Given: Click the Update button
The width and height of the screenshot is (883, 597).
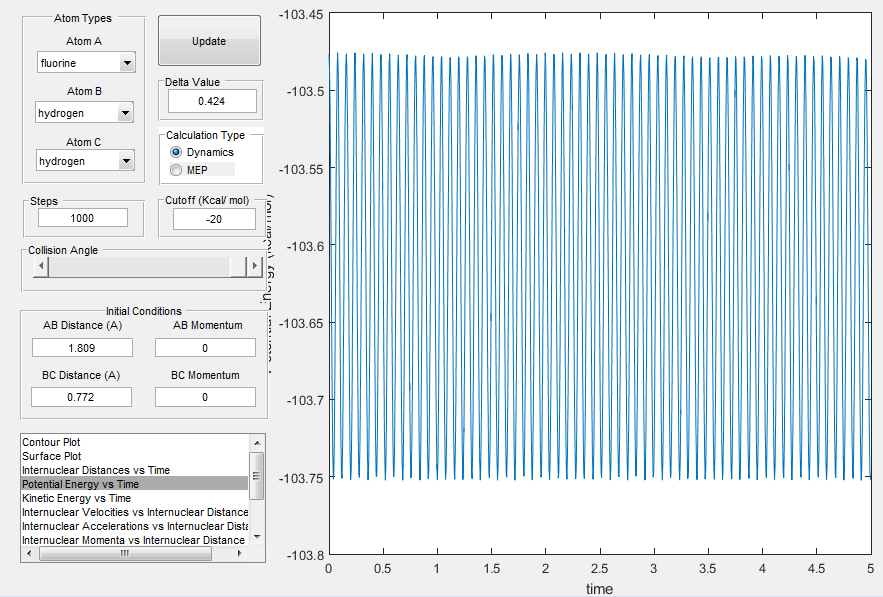Looking at the screenshot, I should [209, 41].
